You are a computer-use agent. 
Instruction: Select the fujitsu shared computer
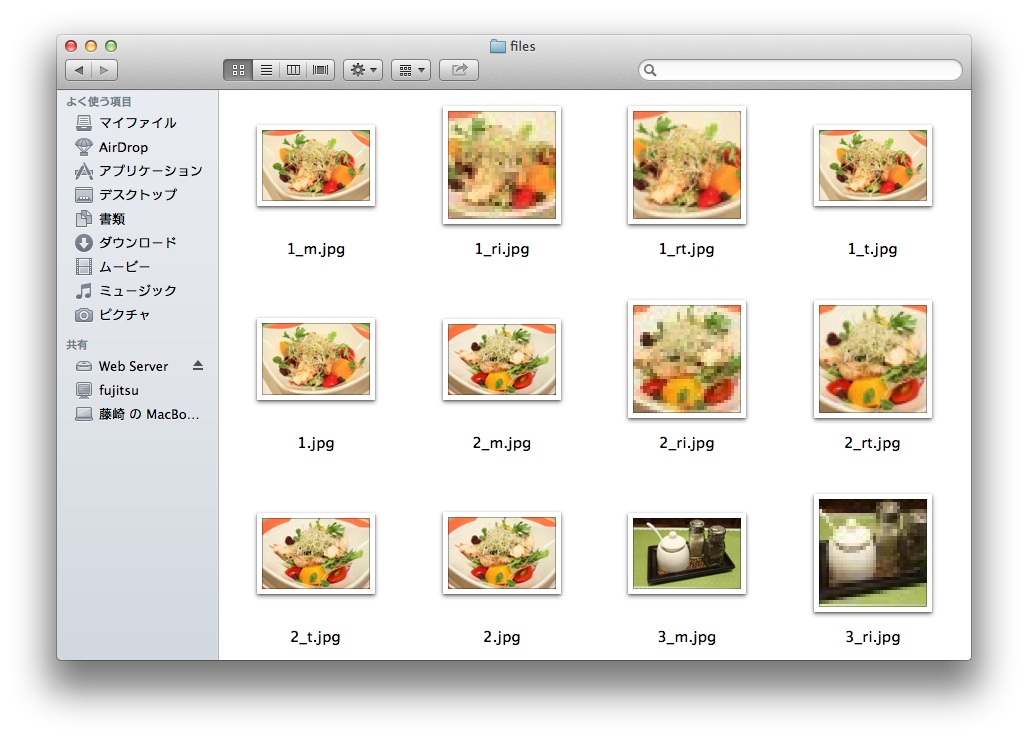pyautogui.click(x=120, y=390)
